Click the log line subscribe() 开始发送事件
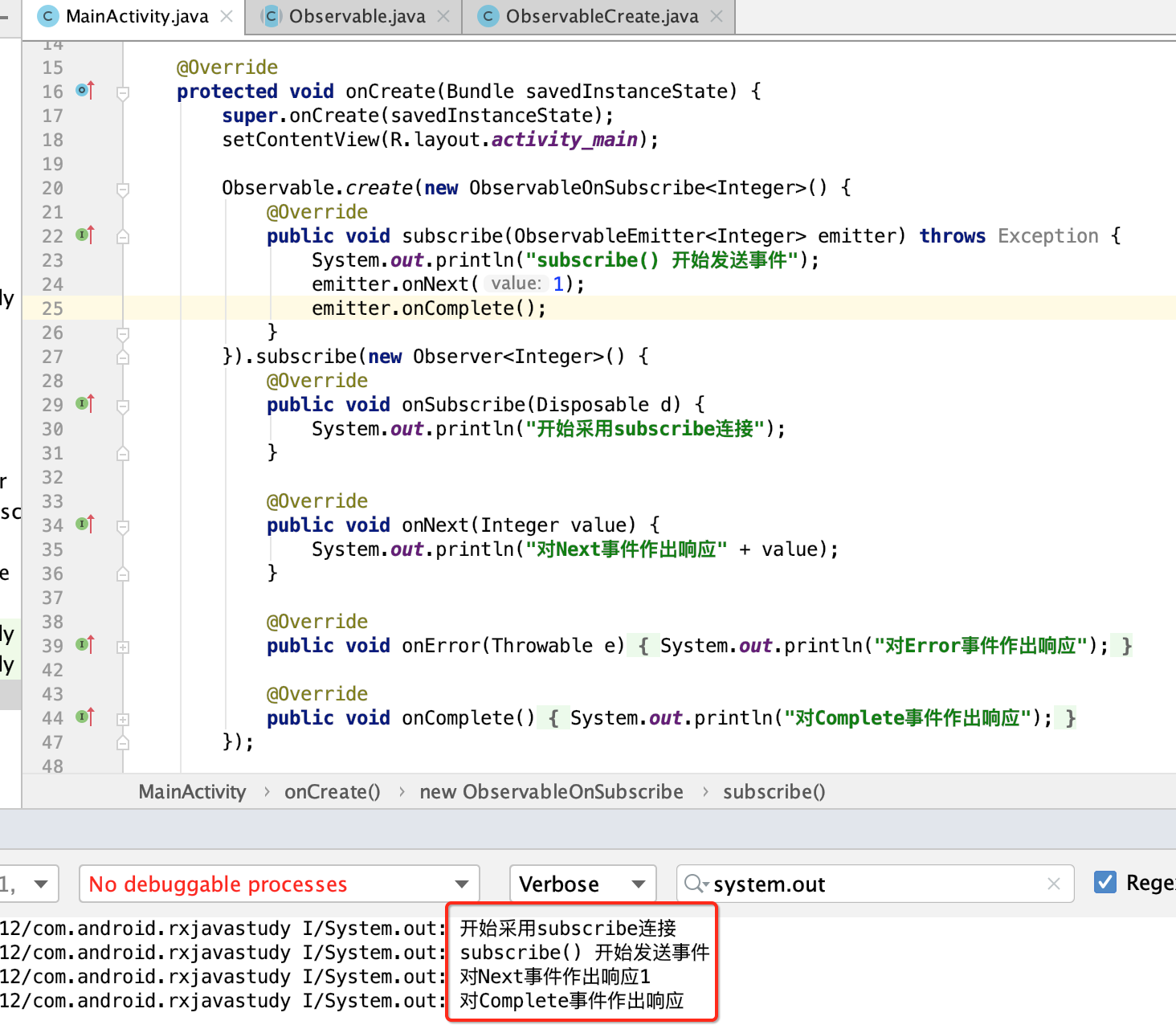 (584, 952)
